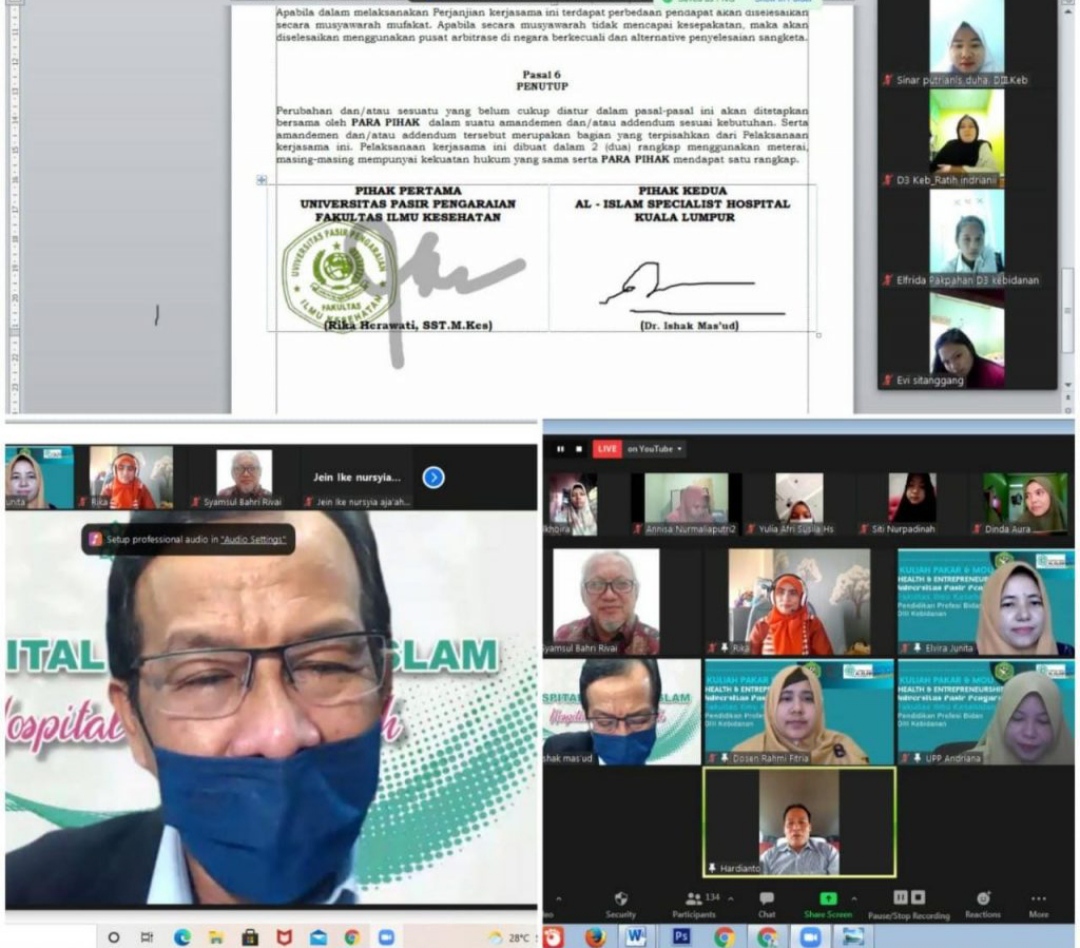The height and width of the screenshot is (948, 1080).
Task: Click the table move handle in Word document
Action: (262, 180)
